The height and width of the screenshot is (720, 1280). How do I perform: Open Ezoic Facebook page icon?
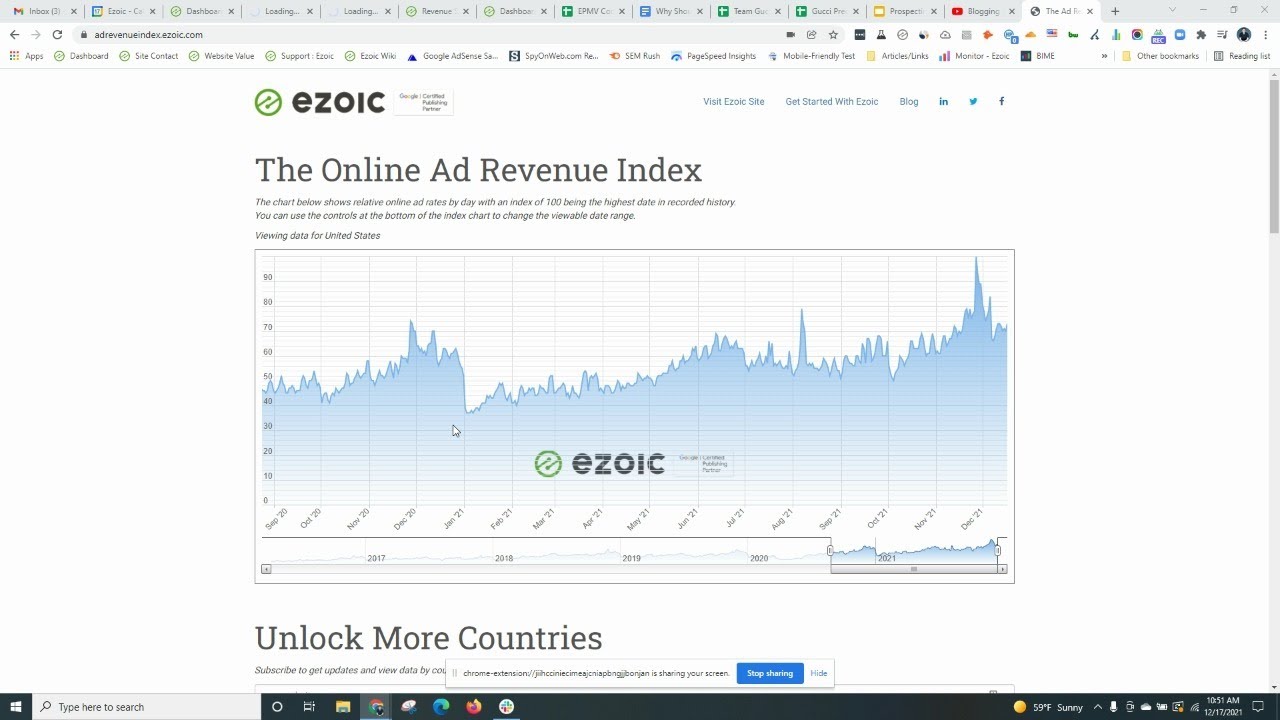1001,101
